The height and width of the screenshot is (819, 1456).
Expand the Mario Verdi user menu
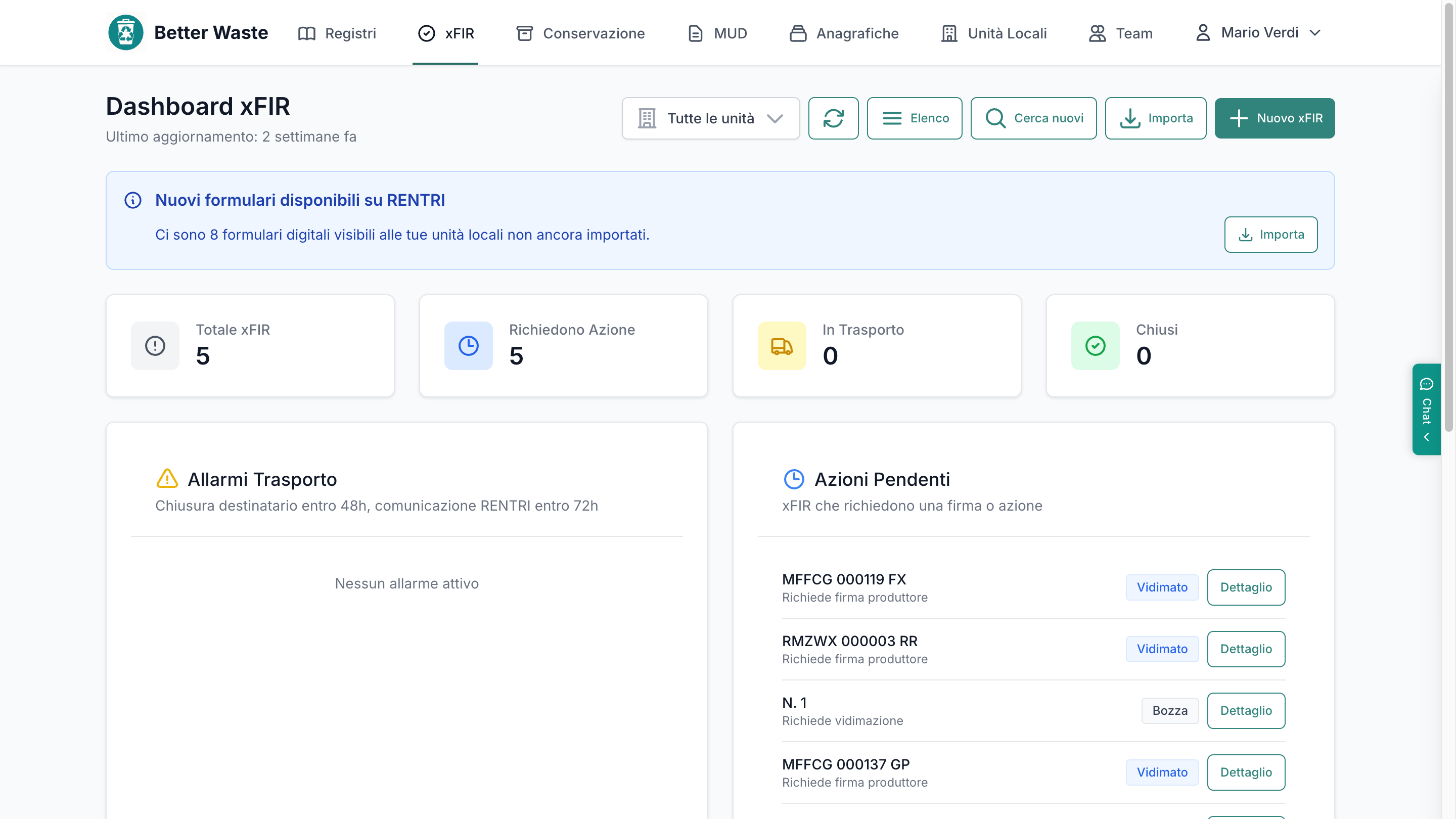point(1259,33)
